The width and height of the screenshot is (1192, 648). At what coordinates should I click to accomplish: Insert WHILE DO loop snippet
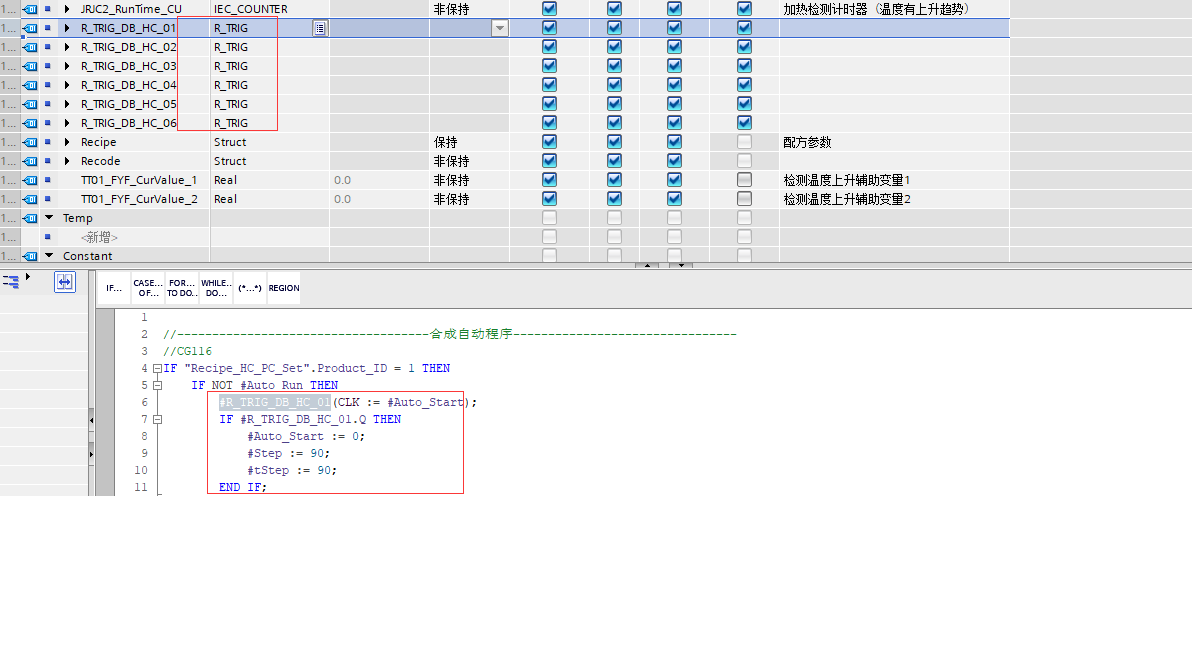[216, 288]
